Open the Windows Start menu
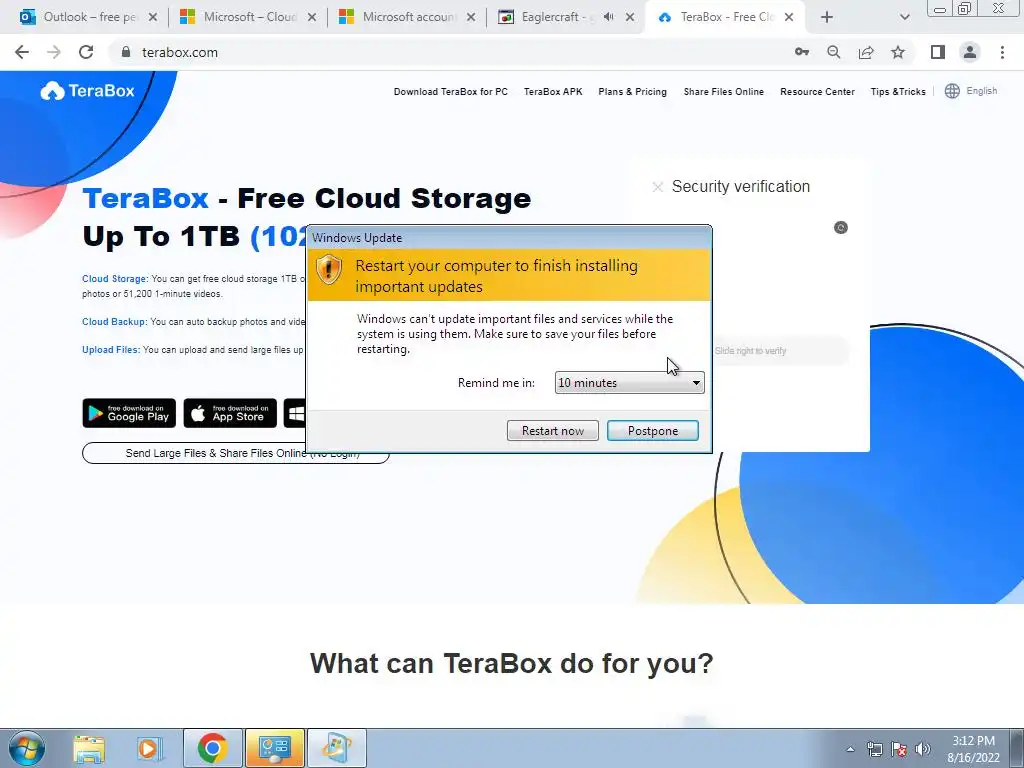Viewport: 1024px width, 768px height. [x=27, y=748]
